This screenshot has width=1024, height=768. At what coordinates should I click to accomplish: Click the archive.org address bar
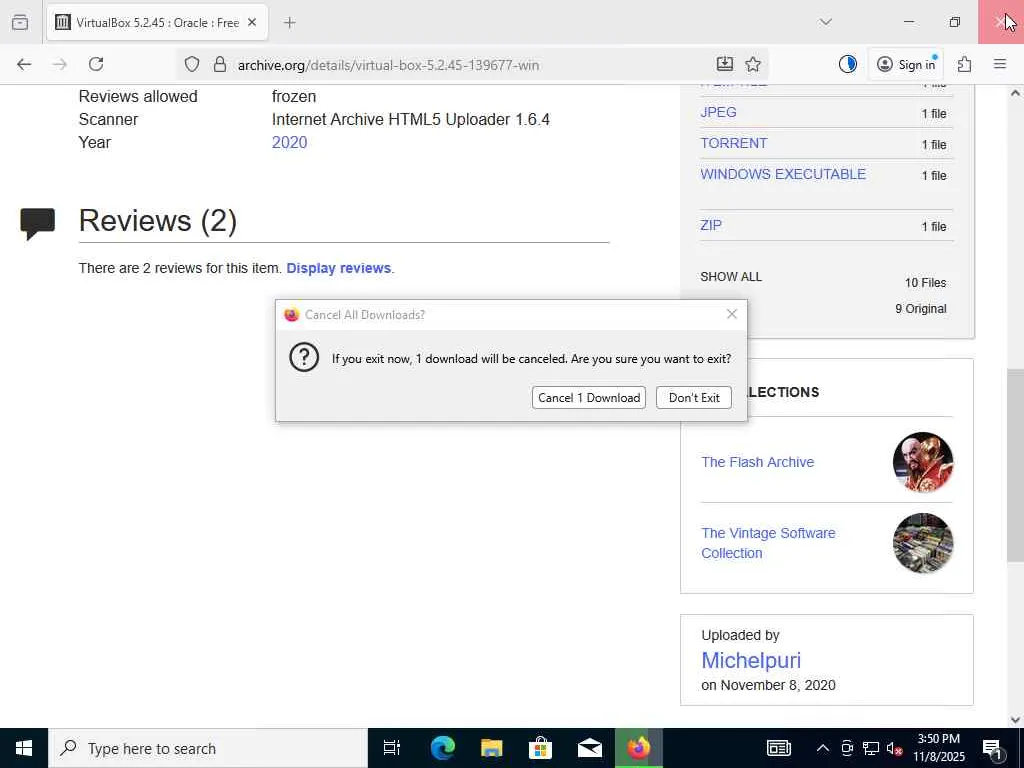(470, 65)
